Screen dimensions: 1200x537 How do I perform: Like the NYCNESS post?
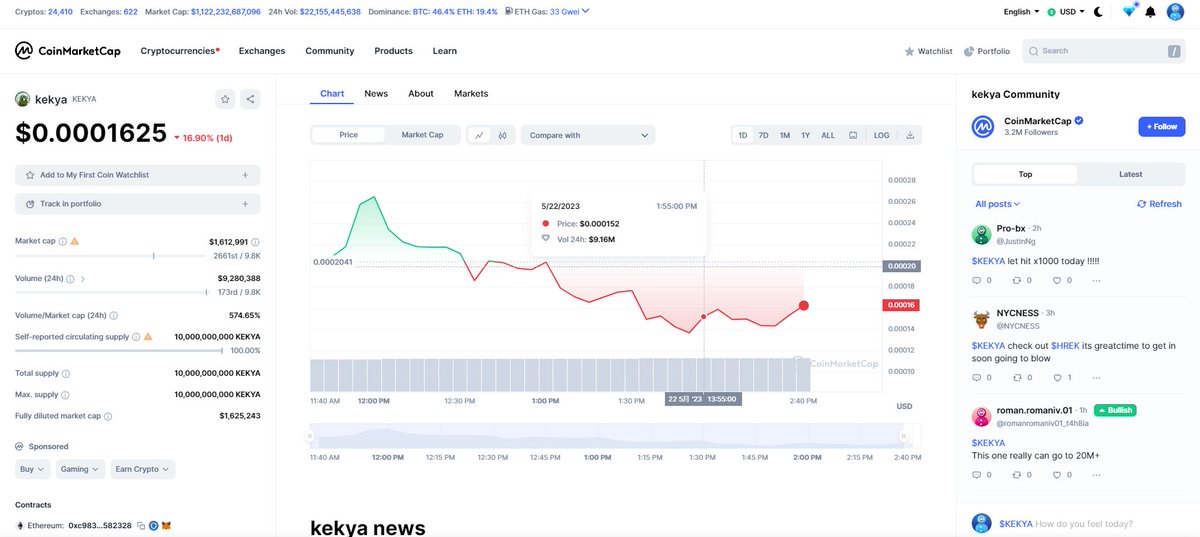pos(1057,377)
